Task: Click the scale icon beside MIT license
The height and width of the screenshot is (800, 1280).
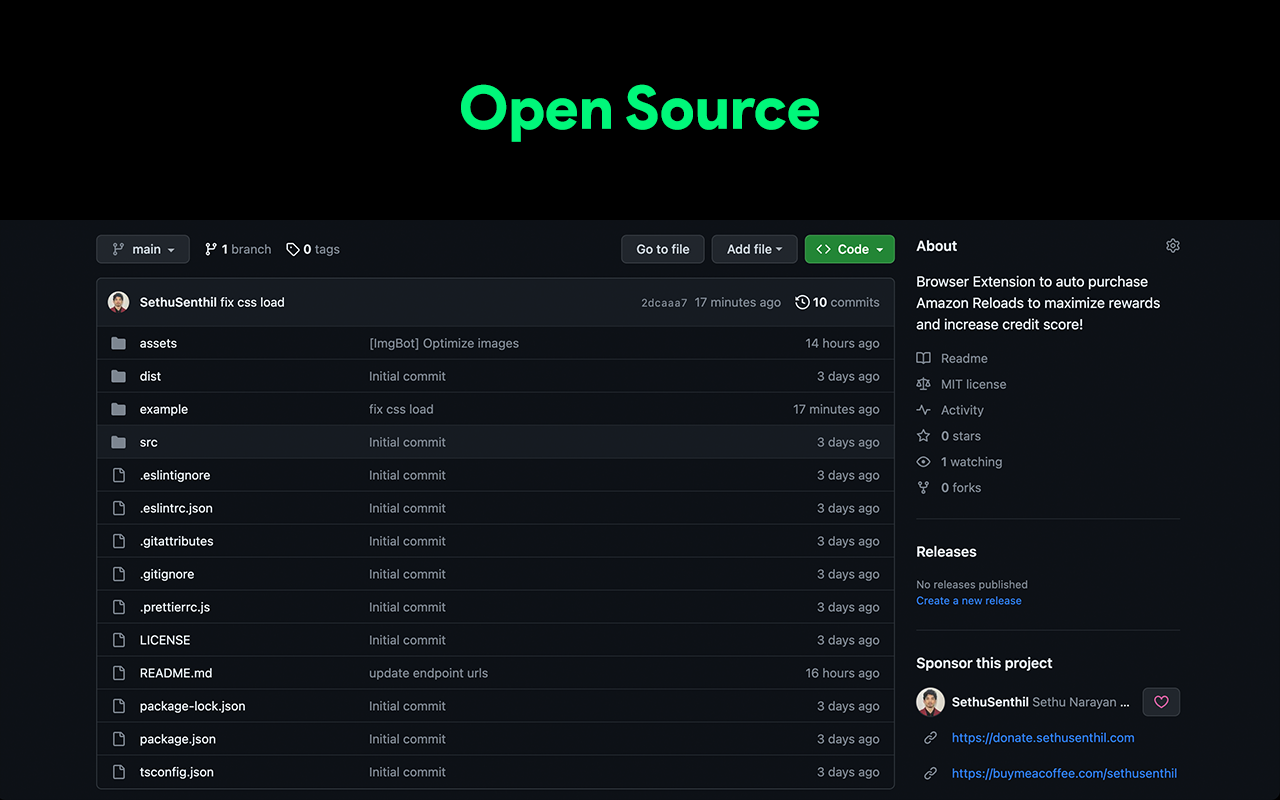Action: pos(923,384)
